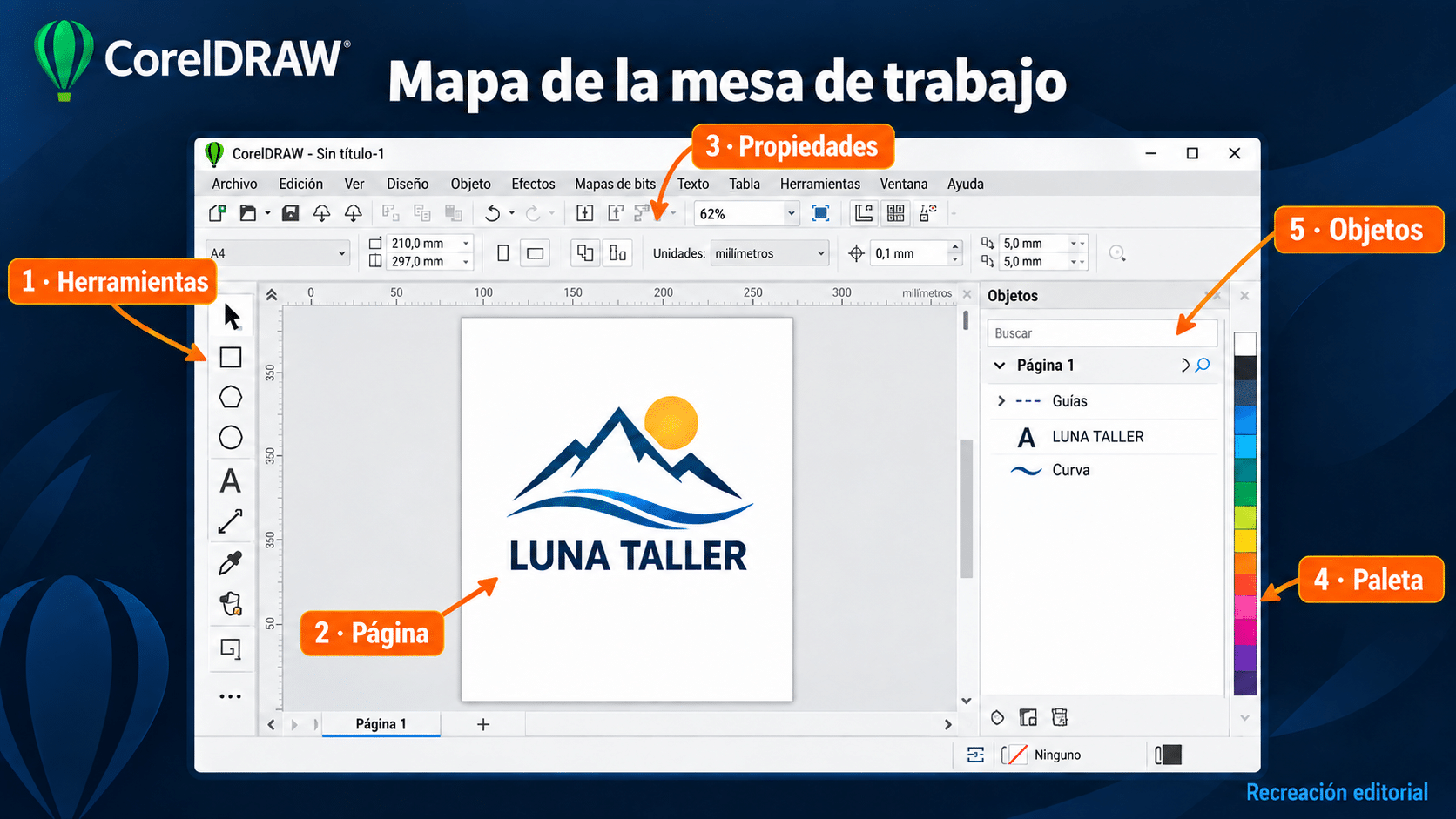Image resolution: width=1456 pixels, height=819 pixels.
Task: Pick the white palette swatch
Action: (1245, 343)
